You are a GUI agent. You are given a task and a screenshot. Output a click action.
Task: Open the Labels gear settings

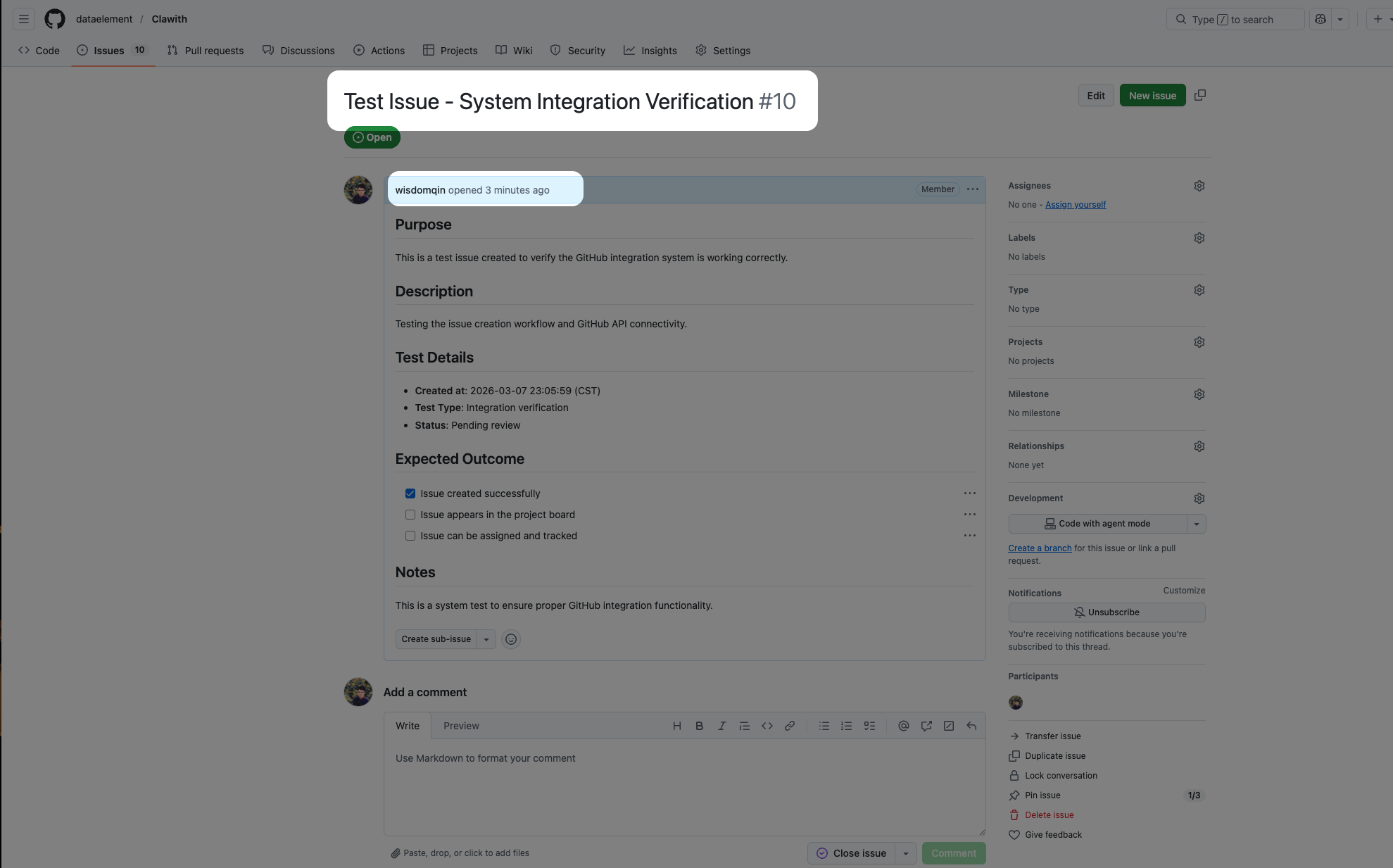(1199, 238)
